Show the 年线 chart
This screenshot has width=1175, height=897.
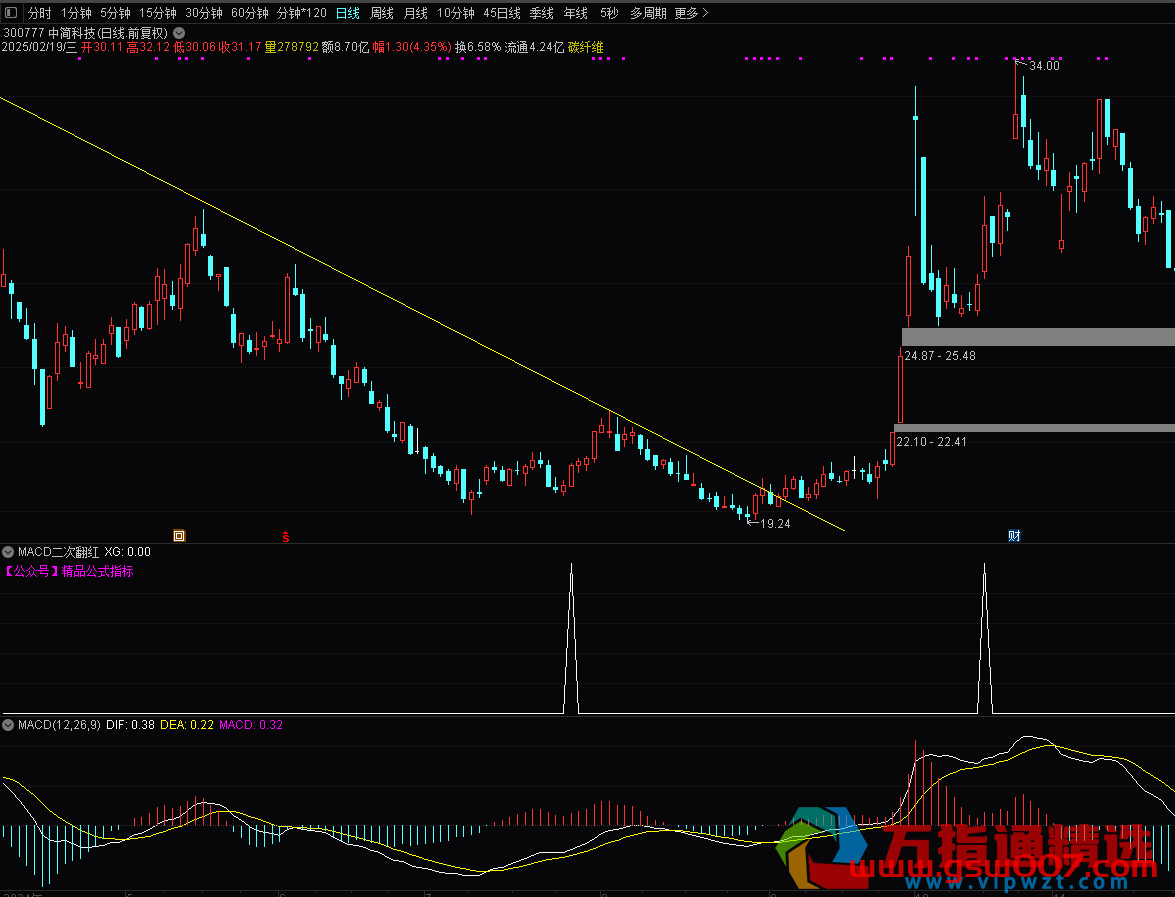click(x=576, y=13)
